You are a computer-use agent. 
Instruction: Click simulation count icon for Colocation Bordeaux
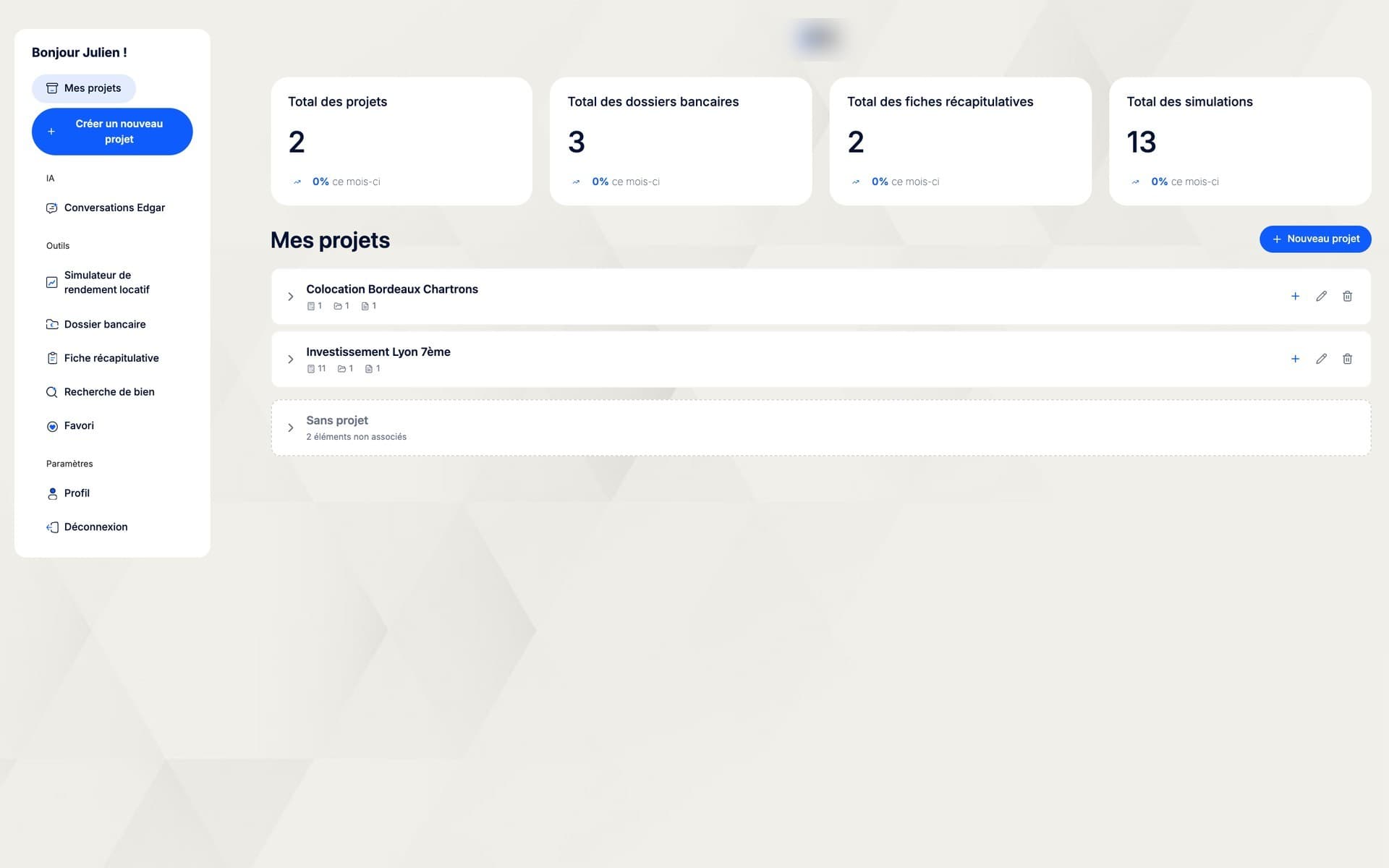point(311,307)
